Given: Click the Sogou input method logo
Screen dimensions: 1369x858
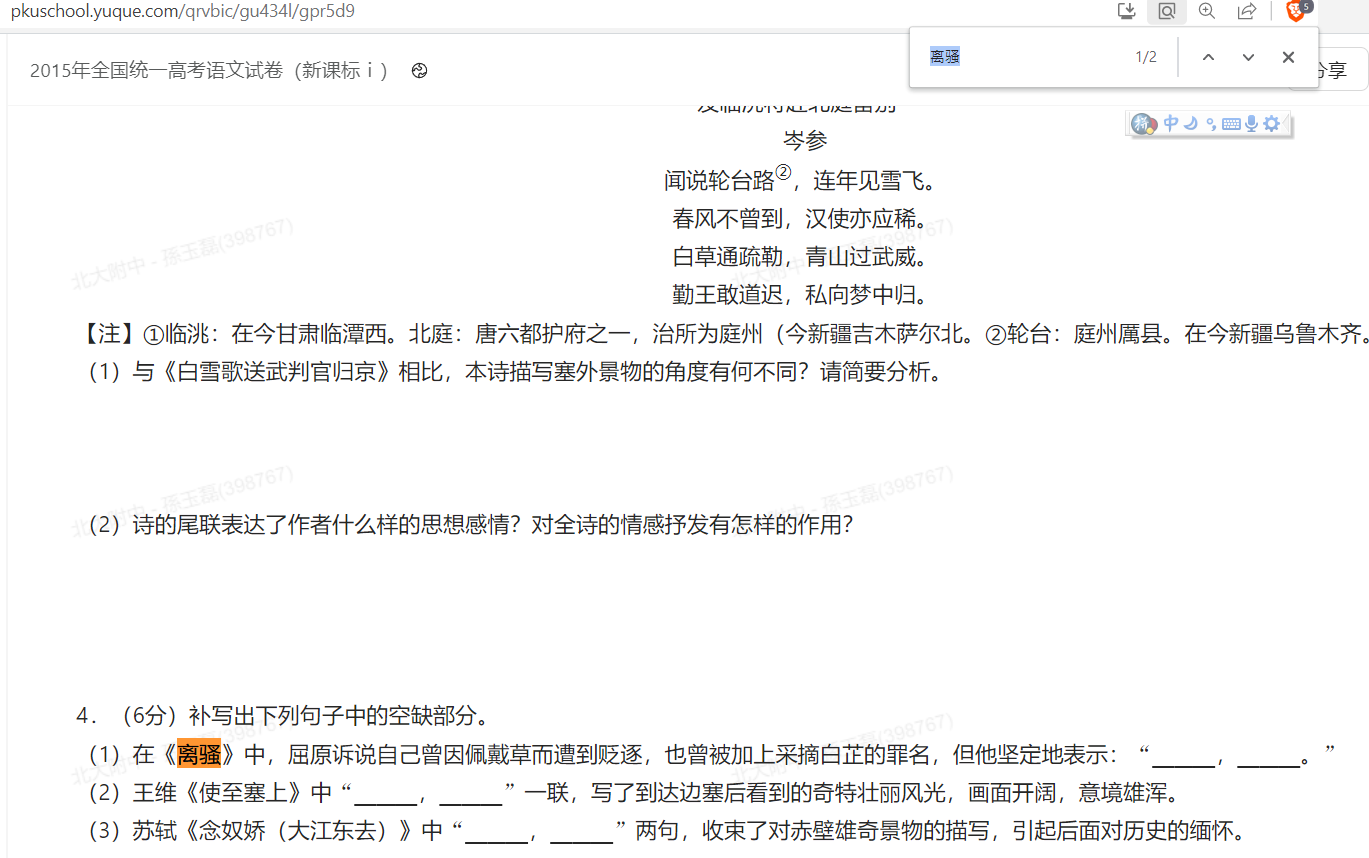Looking at the screenshot, I should 1144,123.
